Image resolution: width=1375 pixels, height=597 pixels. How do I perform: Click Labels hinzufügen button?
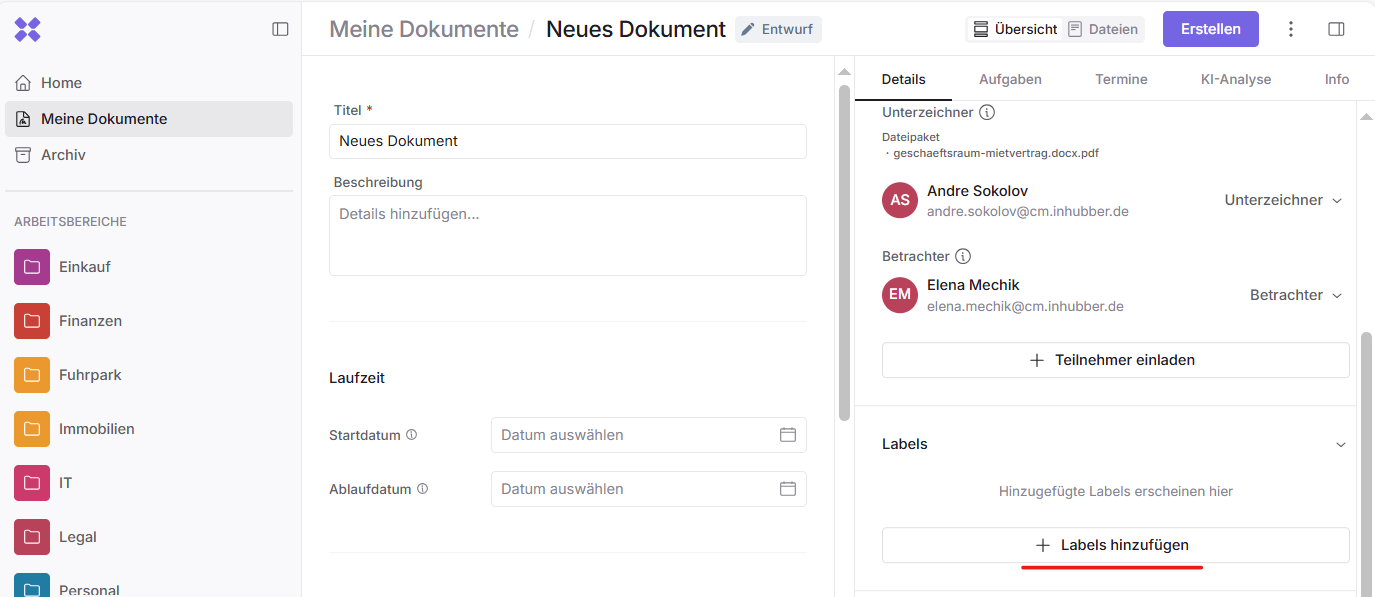[1115, 545]
